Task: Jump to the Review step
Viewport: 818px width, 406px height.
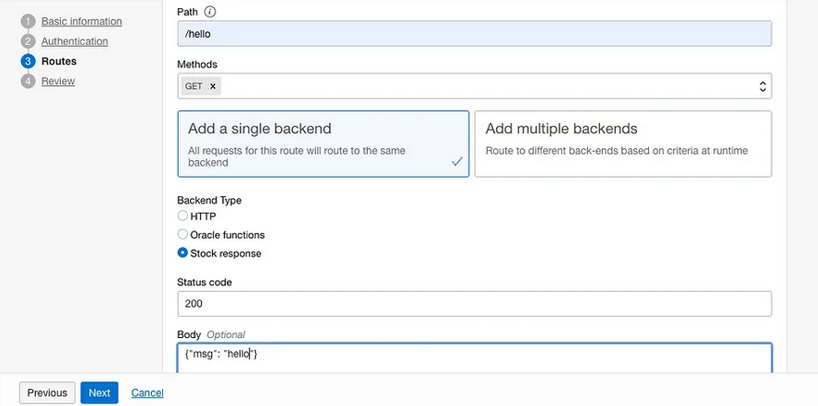Action: [x=58, y=81]
